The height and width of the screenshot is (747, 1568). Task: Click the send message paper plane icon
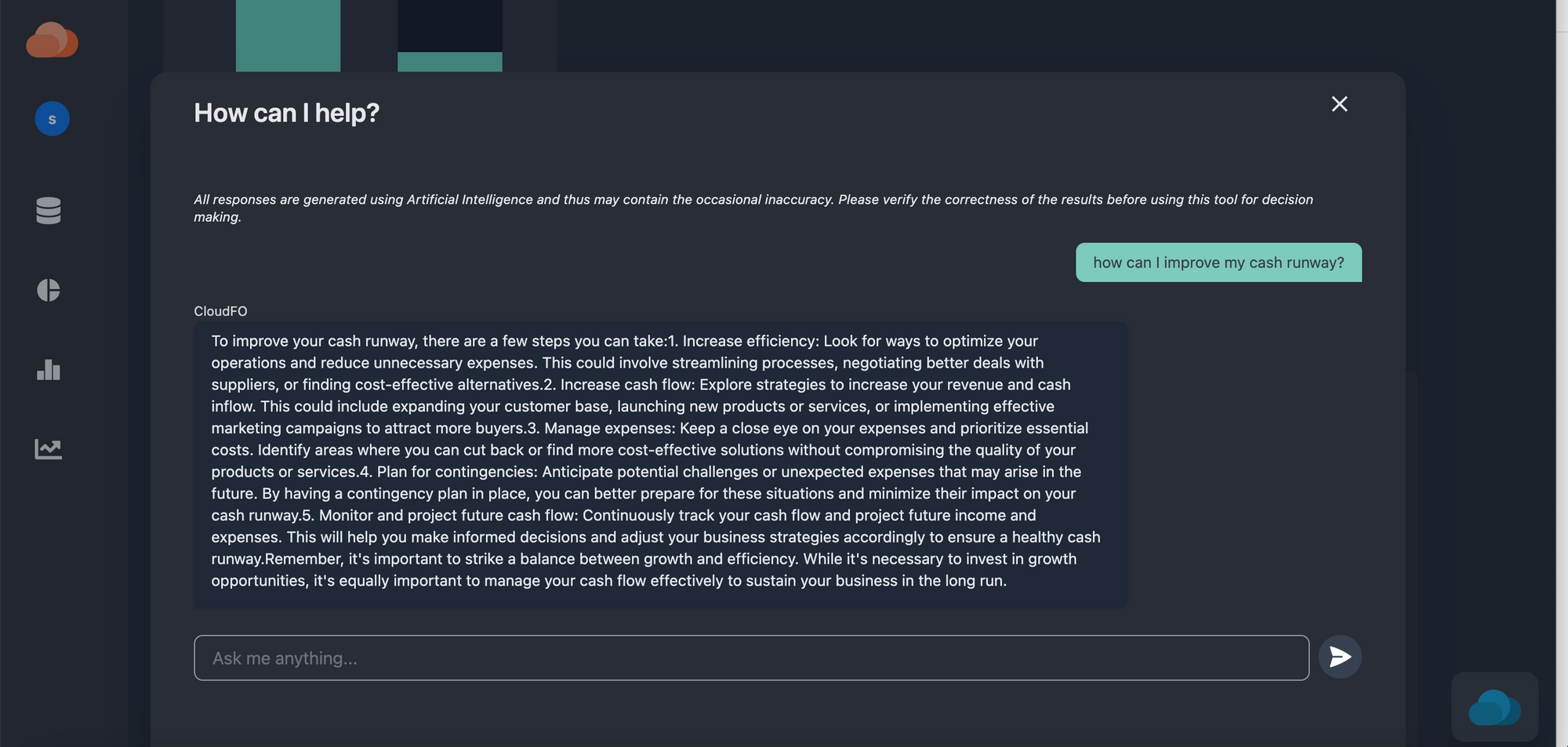tap(1340, 657)
